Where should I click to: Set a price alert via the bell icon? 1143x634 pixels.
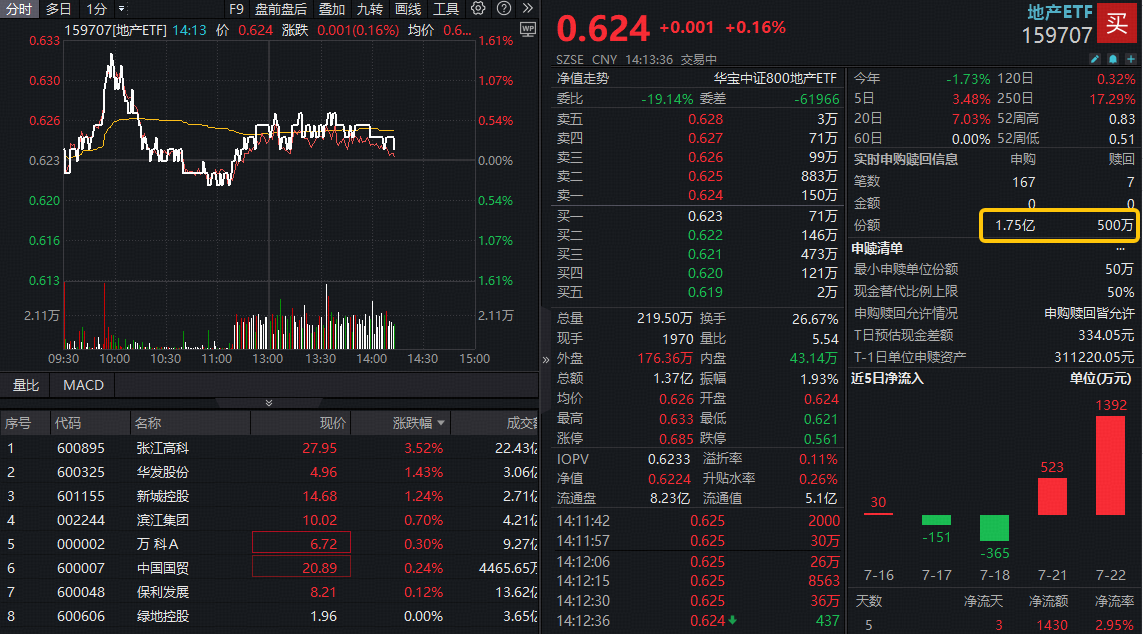coord(1112,58)
